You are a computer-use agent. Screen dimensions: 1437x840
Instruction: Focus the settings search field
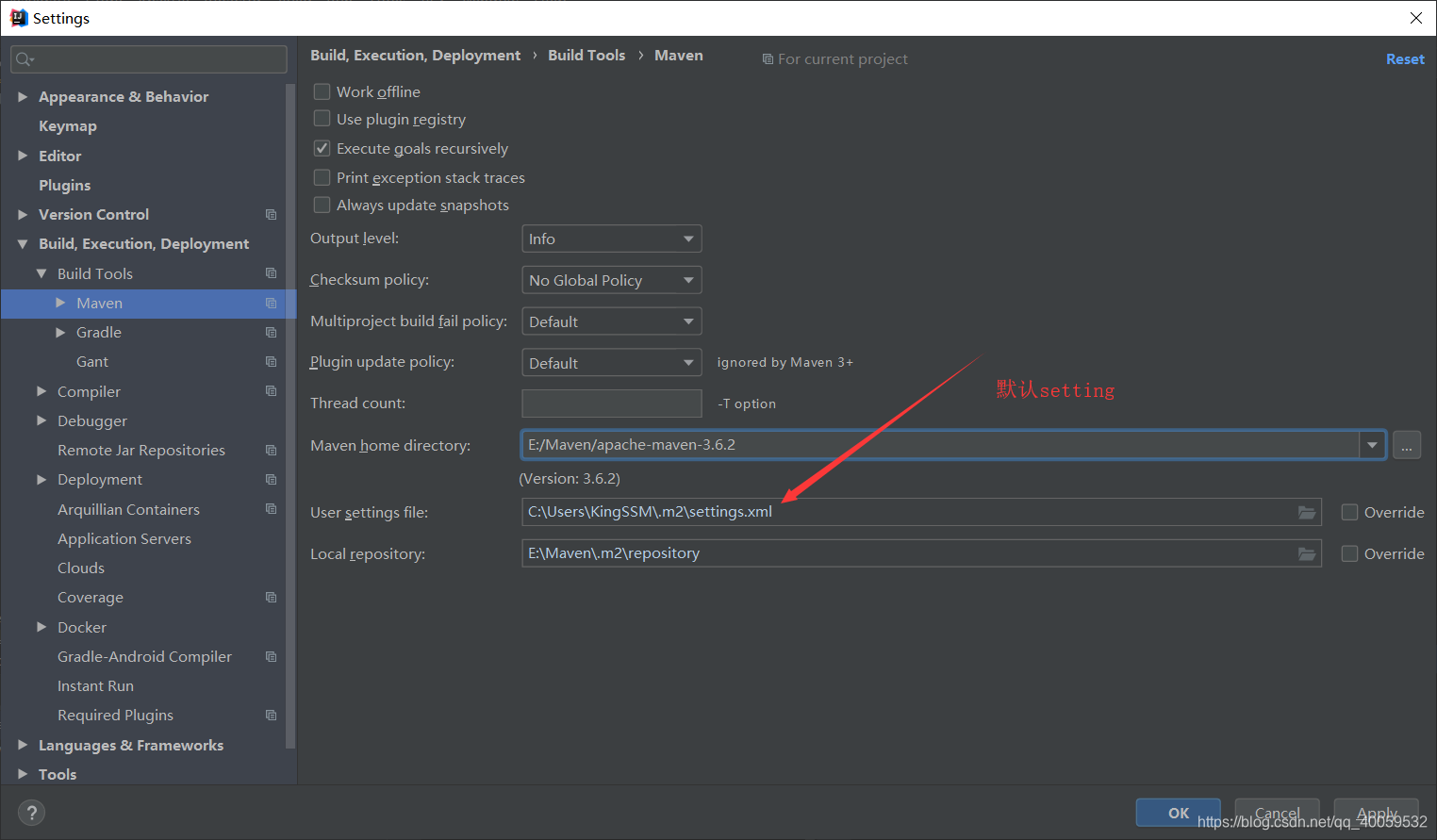click(x=149, y=59)
